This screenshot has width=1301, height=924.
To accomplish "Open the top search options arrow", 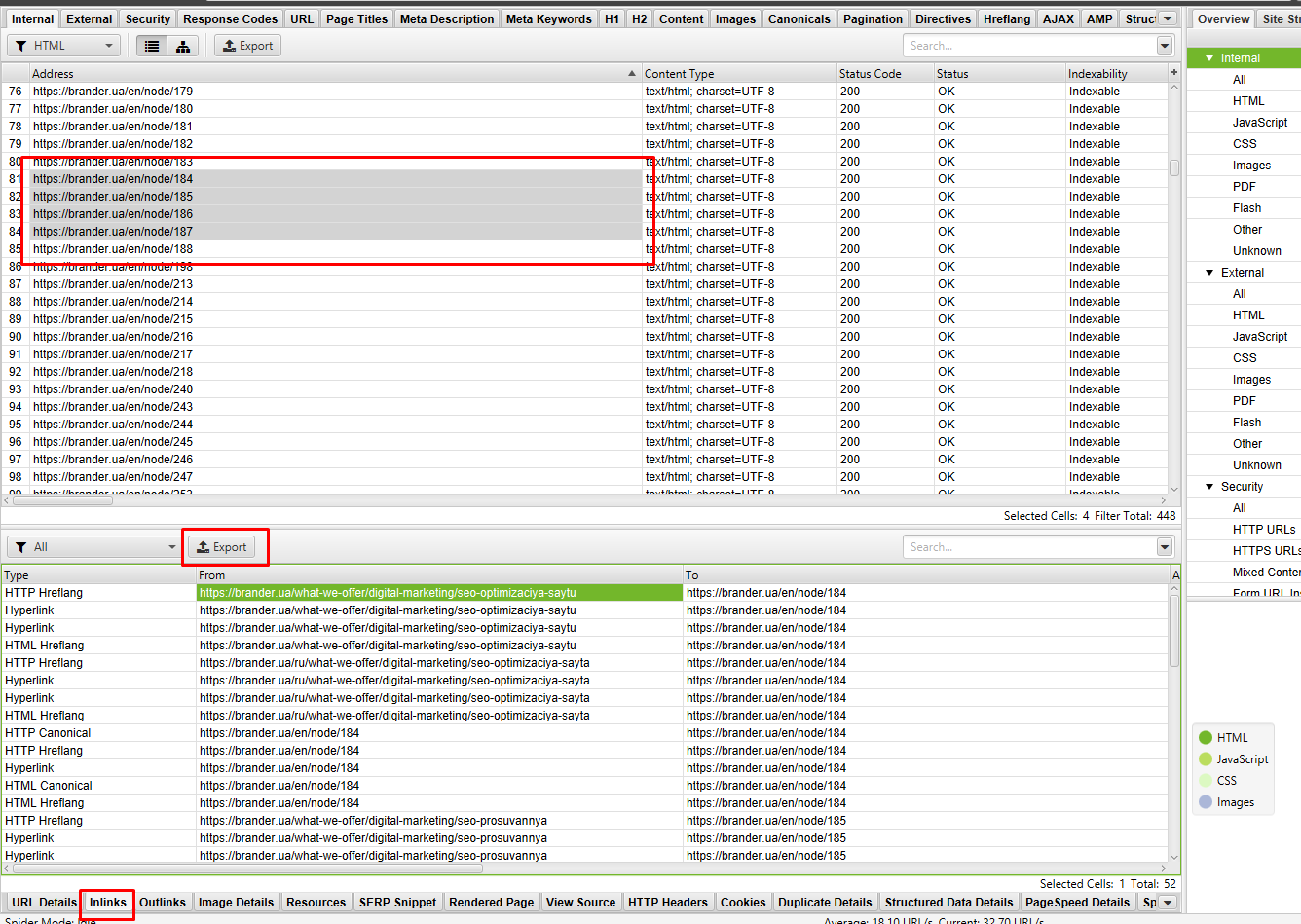I will point(1165,46).
